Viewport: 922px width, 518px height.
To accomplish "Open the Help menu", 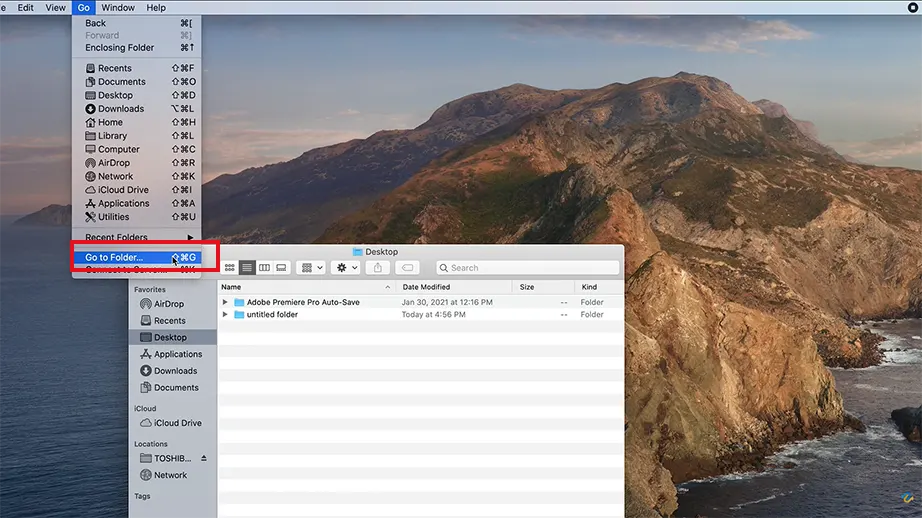I will (156, 8).
